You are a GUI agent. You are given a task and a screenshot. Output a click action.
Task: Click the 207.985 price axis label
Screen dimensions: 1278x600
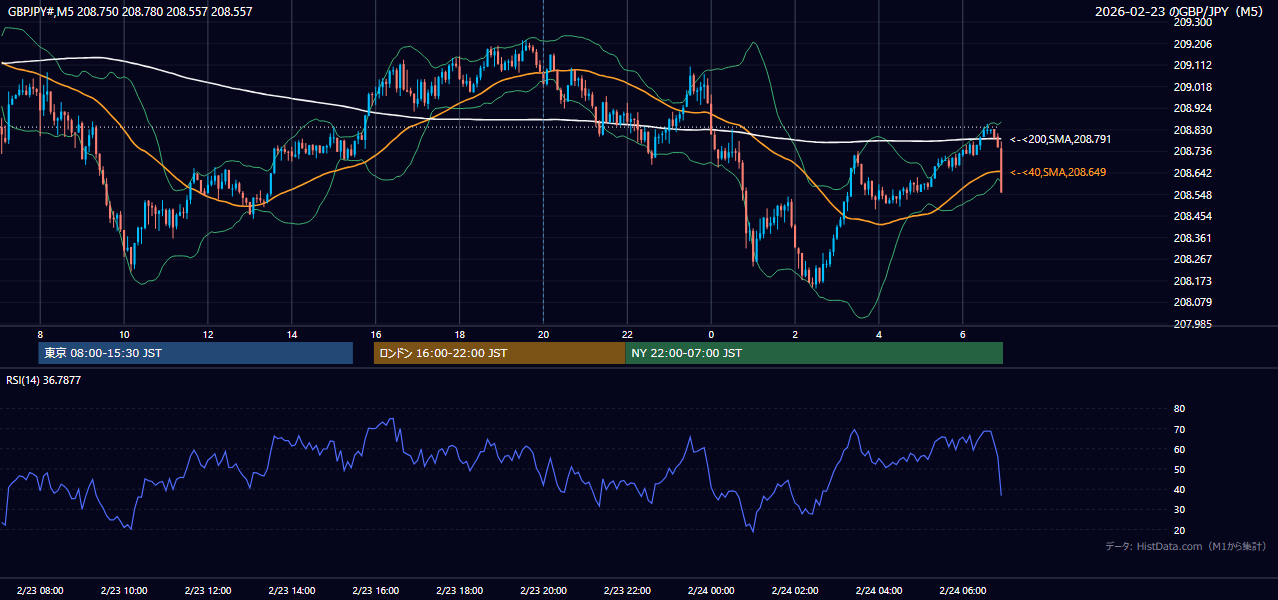click(1193, 324)
